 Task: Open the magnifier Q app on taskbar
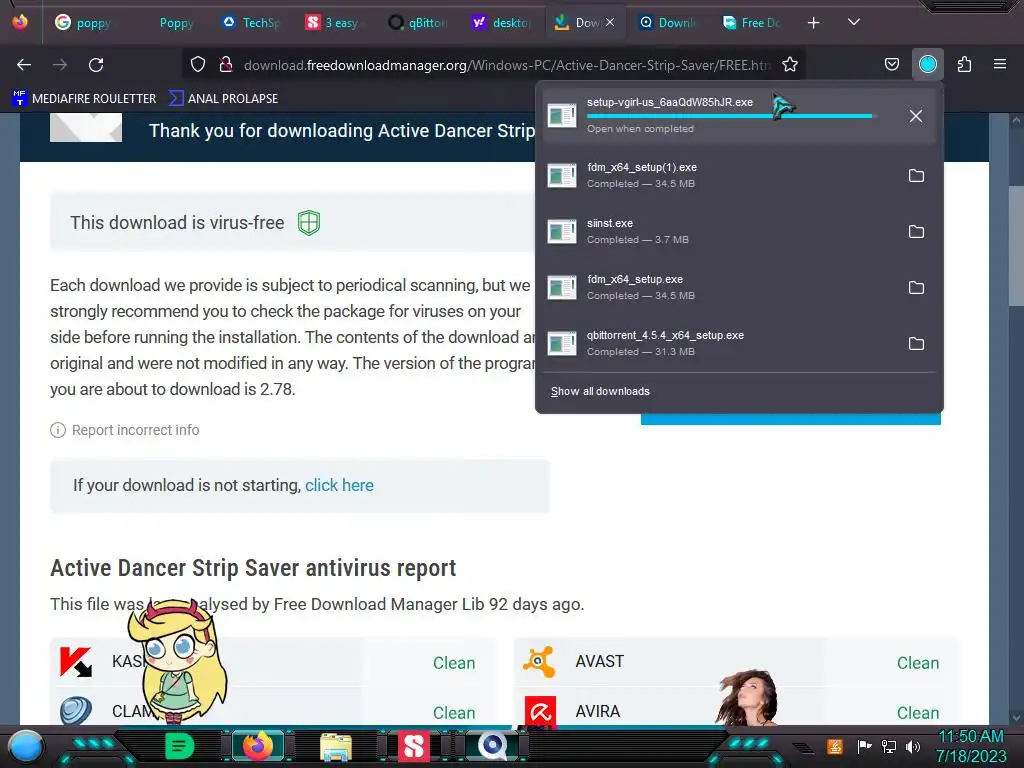point(492,746)
